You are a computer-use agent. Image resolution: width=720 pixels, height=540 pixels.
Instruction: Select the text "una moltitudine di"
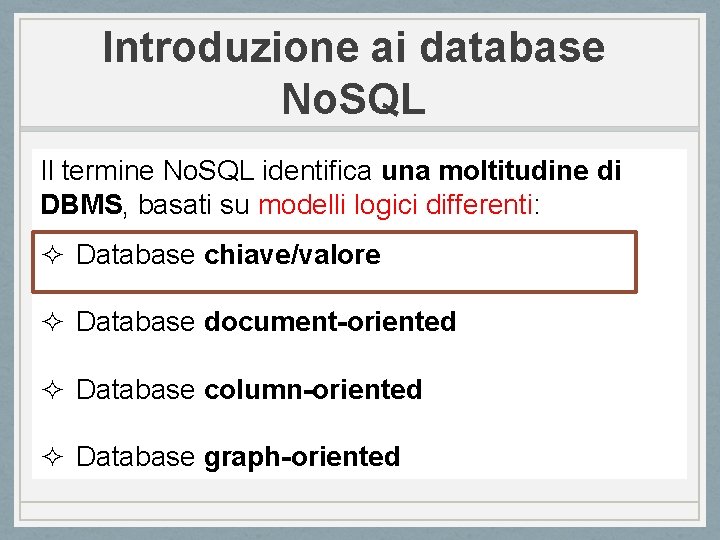(501, 170)
